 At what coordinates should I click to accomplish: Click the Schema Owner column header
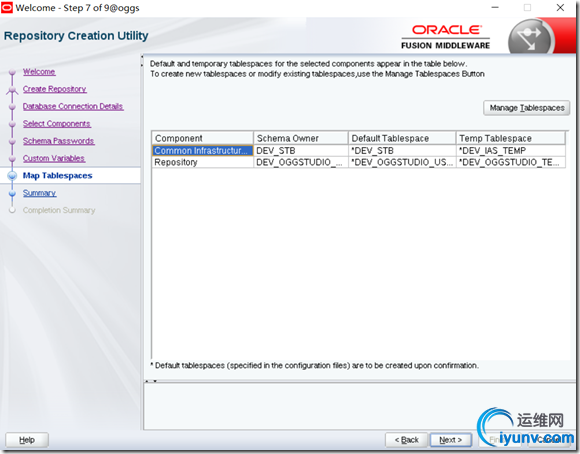301,138
